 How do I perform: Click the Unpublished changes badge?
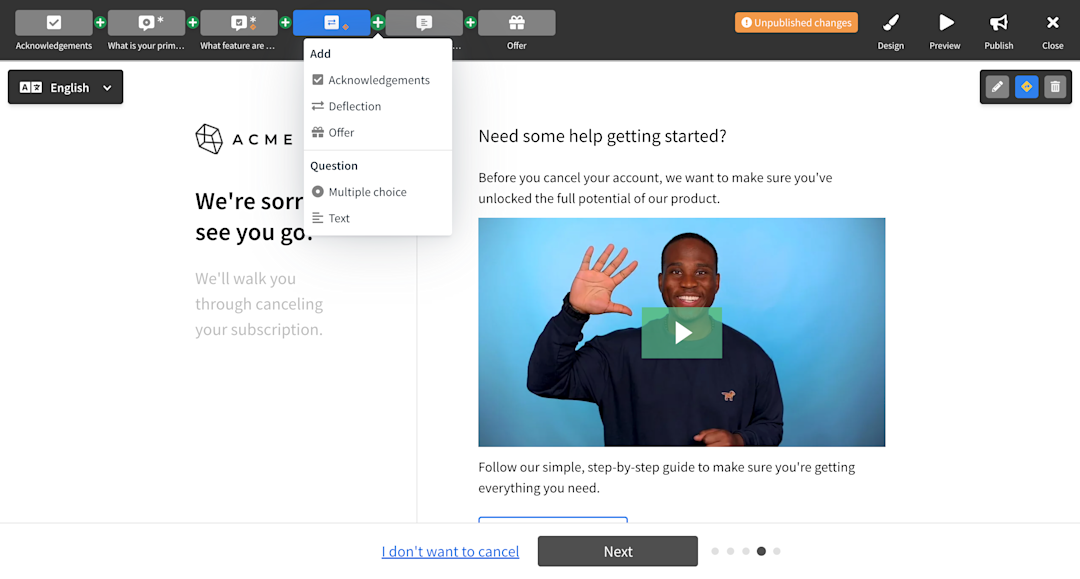796,23
